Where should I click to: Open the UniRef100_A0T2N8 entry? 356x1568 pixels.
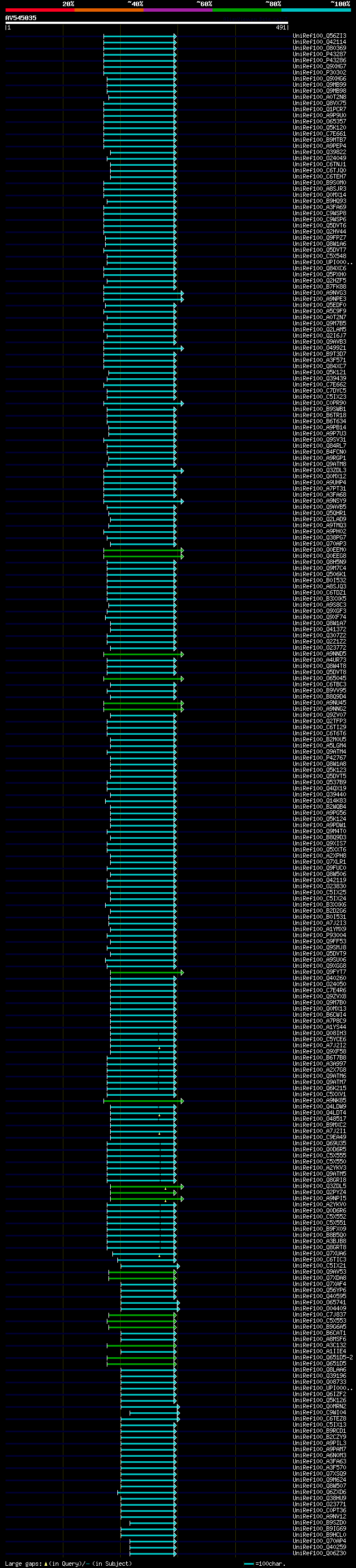click(x=319, y=97)
